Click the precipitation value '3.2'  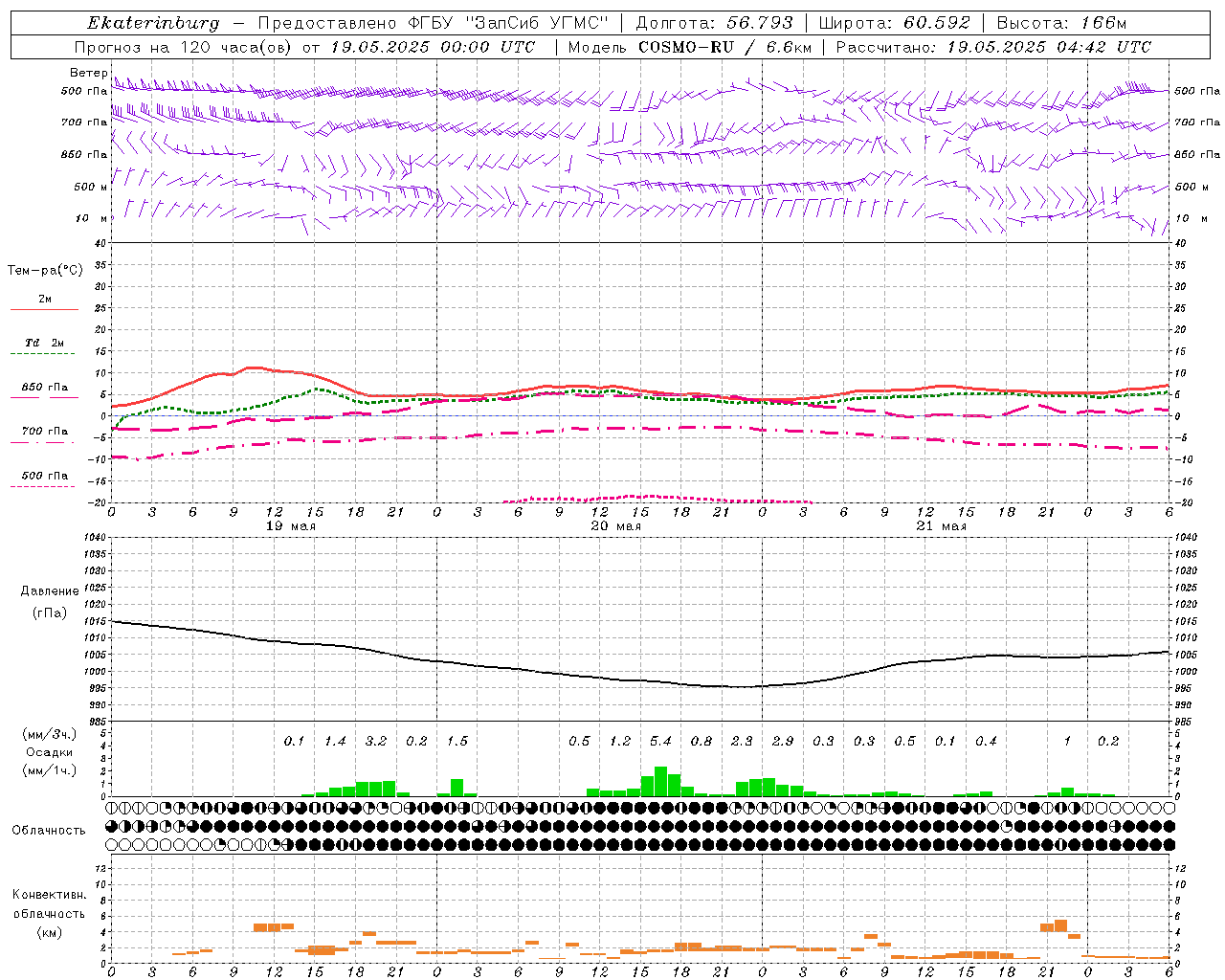pos(375,742)
